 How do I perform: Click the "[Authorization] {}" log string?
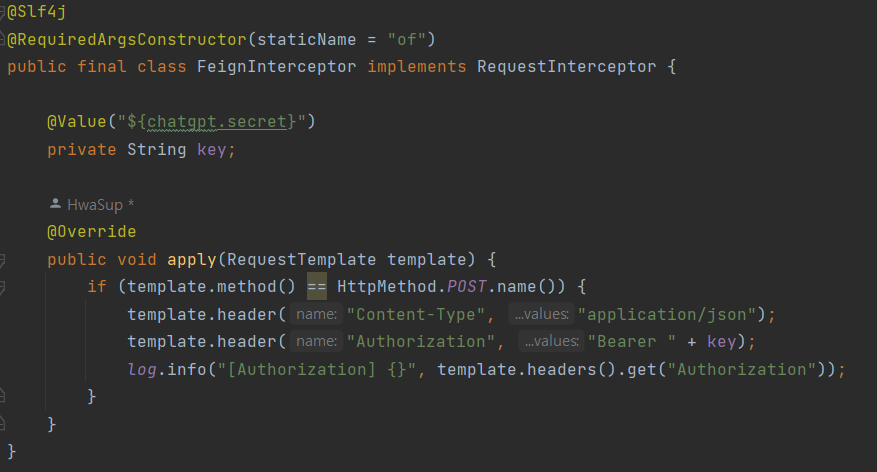(x=317, y=369)
